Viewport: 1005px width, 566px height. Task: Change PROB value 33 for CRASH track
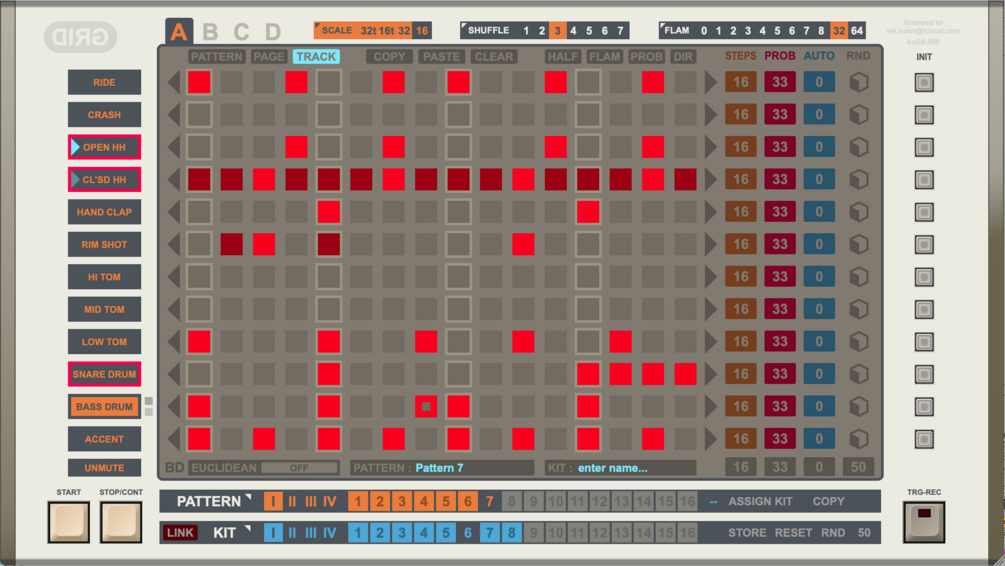[x=779, y=115]
